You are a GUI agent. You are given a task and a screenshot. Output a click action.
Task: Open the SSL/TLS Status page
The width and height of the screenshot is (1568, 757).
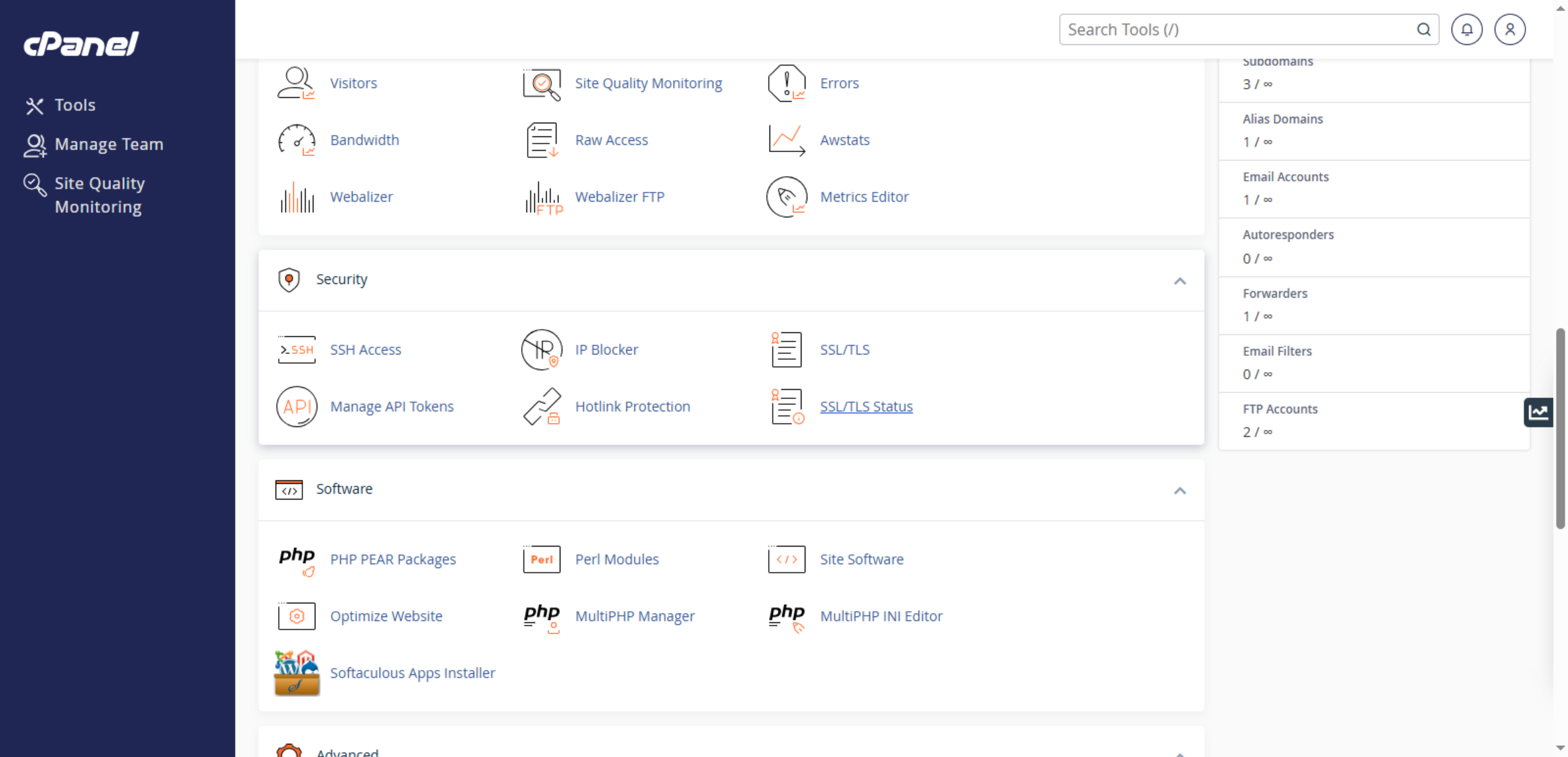(866, 406)
